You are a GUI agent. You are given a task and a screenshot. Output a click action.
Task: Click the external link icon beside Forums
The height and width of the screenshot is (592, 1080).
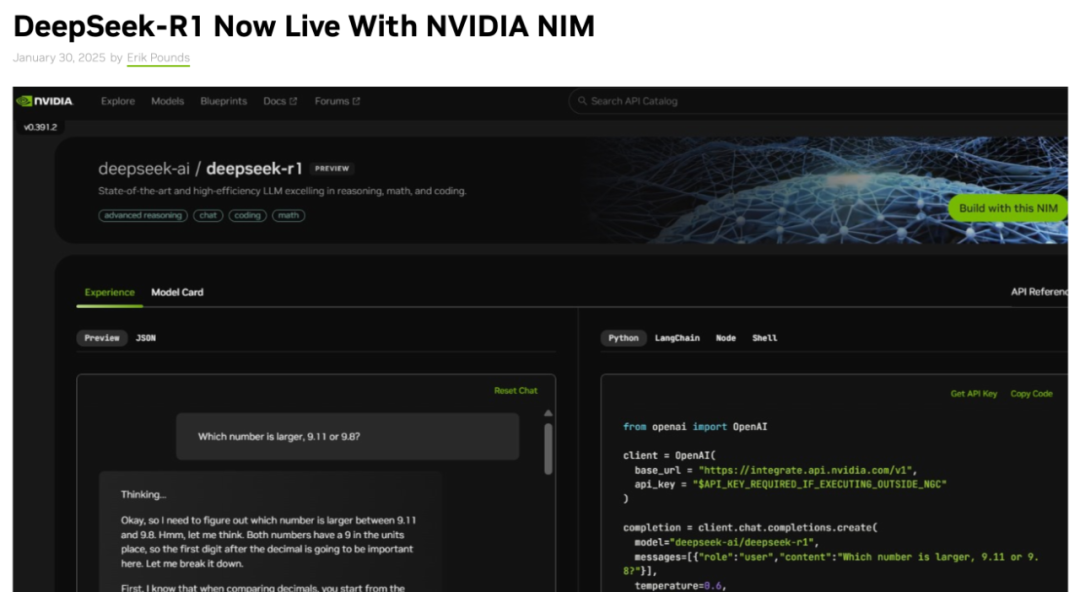[x=356, y=101]
